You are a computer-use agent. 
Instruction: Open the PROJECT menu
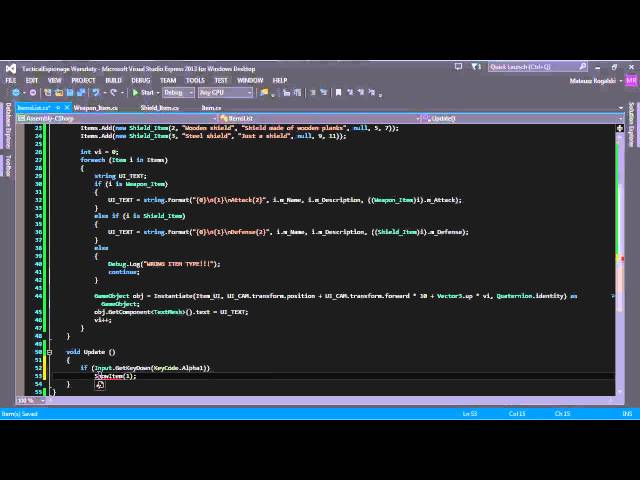click(83, 80)
